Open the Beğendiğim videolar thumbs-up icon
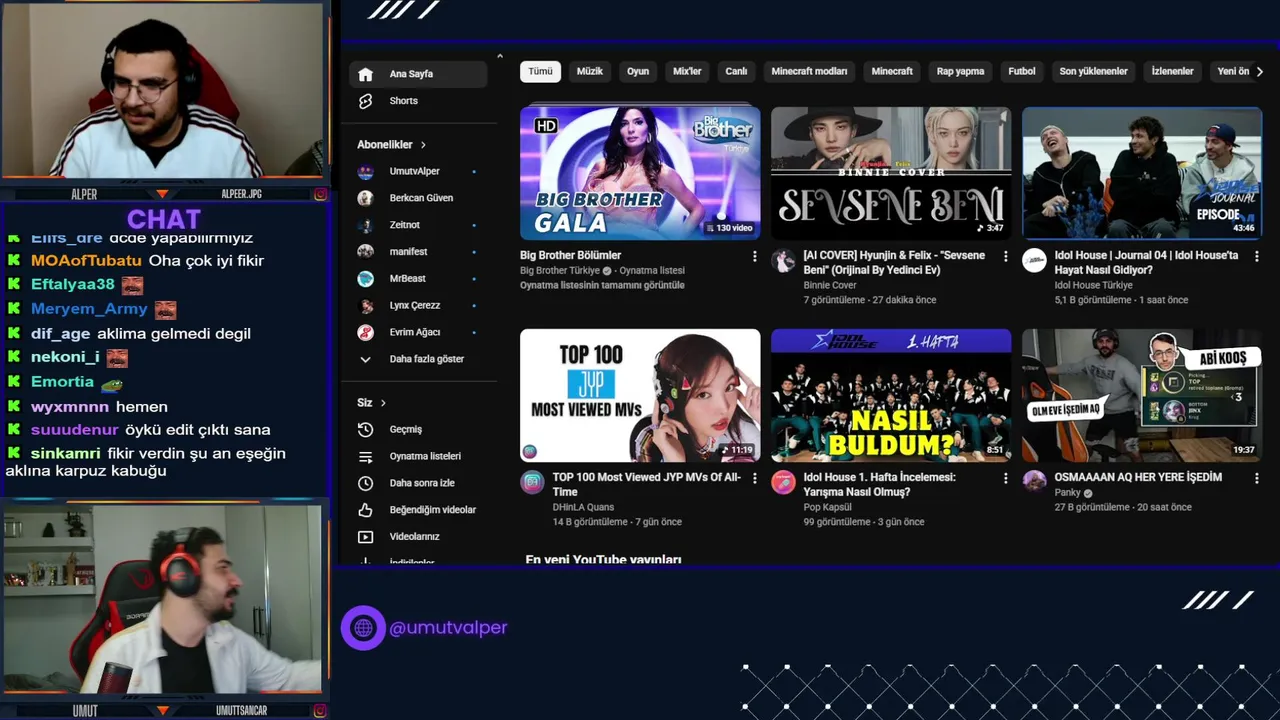1280x720 pixels. [366, 510]
